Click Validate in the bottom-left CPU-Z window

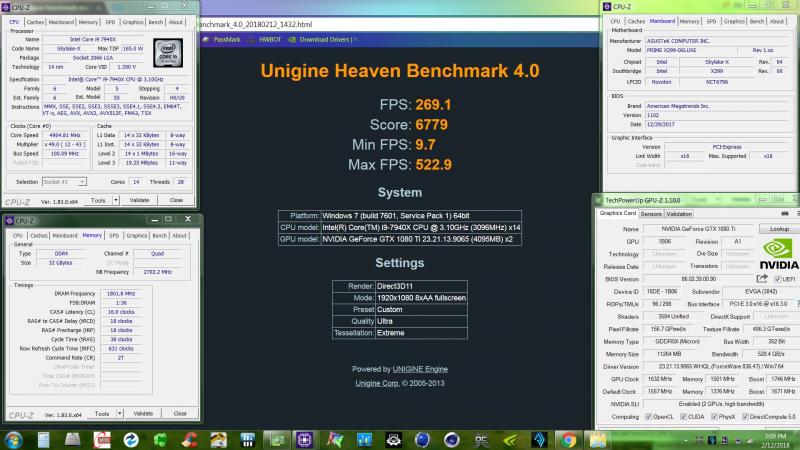(143, 414)
